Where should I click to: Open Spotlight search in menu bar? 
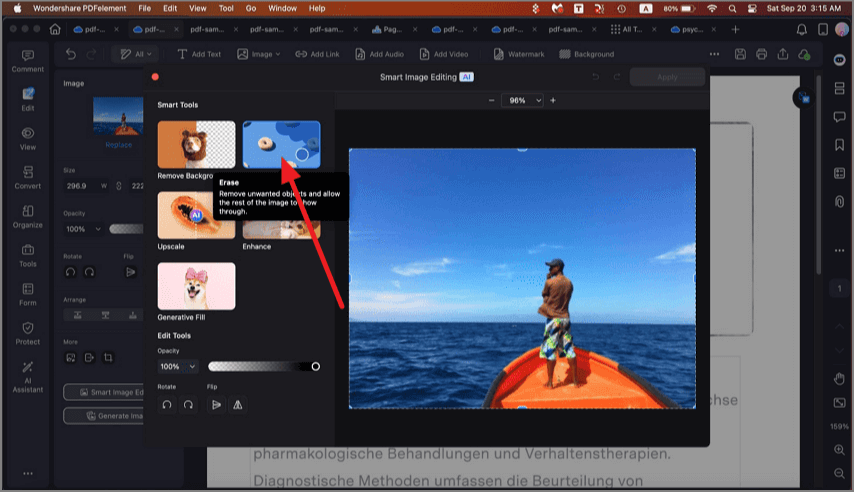733,8
